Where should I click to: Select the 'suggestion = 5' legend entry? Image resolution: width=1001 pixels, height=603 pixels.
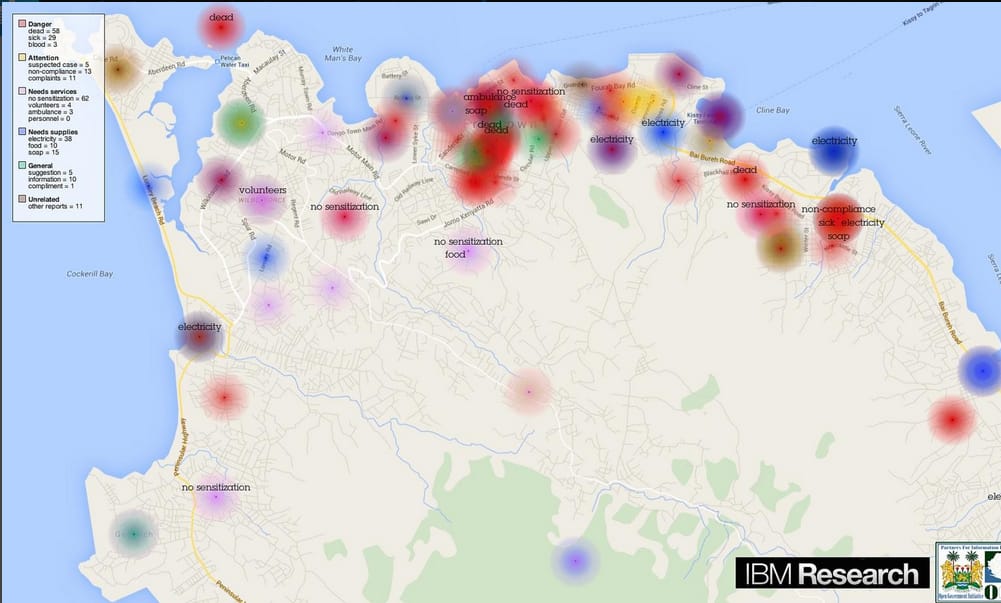[50, 172]
